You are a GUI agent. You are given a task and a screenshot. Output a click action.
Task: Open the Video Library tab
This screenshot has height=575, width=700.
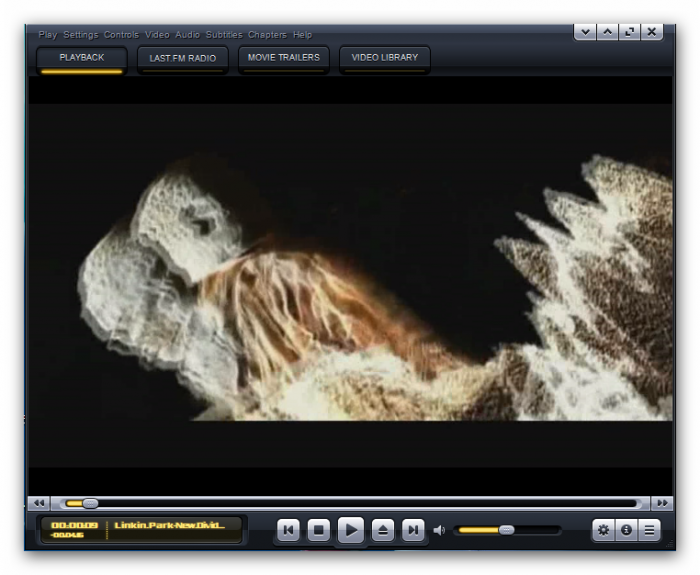tap(385, 60)
